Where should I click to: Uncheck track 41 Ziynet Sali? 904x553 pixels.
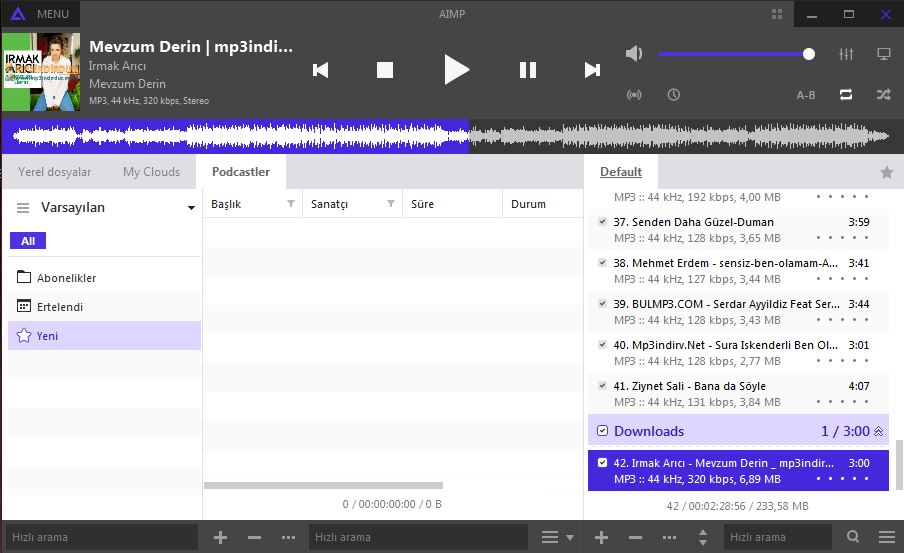[602, 385]
